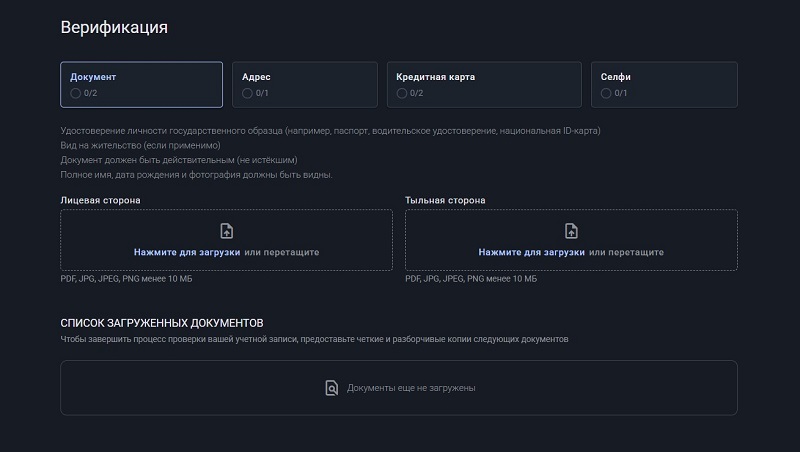
Task: Click the 0/2 counter in Кредитная карта tab
Action: point(417,93)
